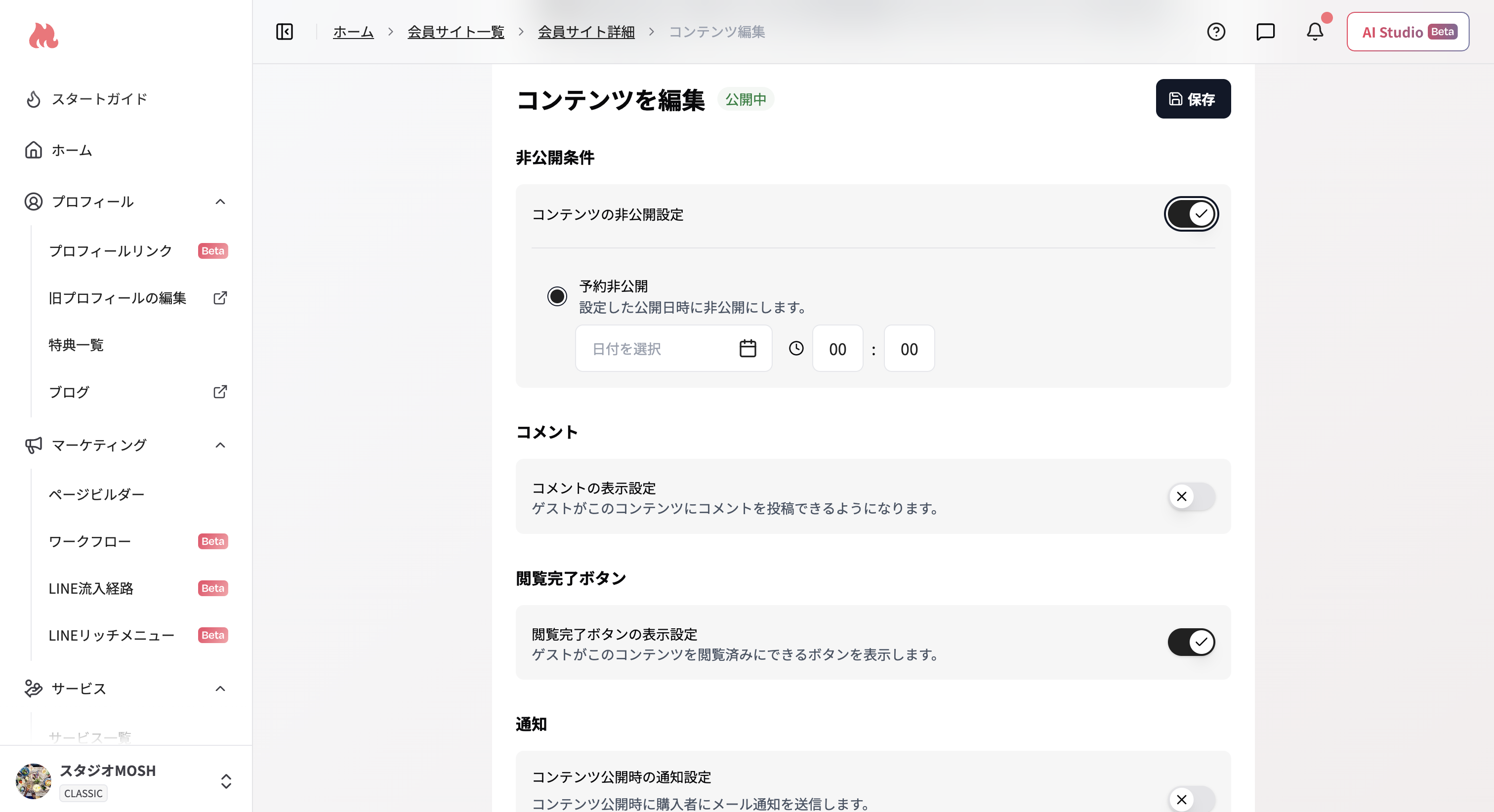1494x812 pixels.
Task: Click the clock icon beside time fields
Action: (796, 348)
